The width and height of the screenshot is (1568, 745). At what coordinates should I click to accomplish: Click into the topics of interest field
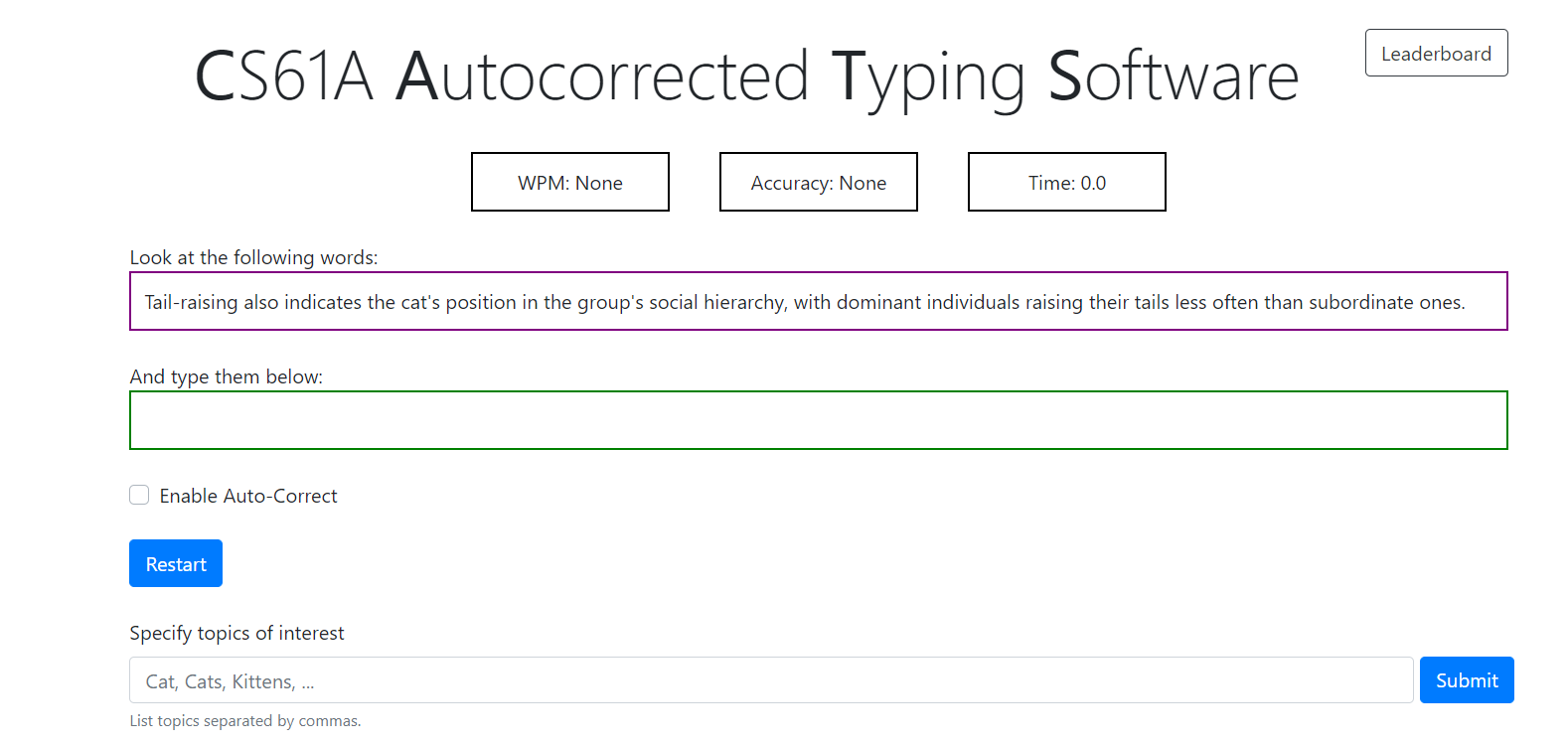(x=770, y=680)
